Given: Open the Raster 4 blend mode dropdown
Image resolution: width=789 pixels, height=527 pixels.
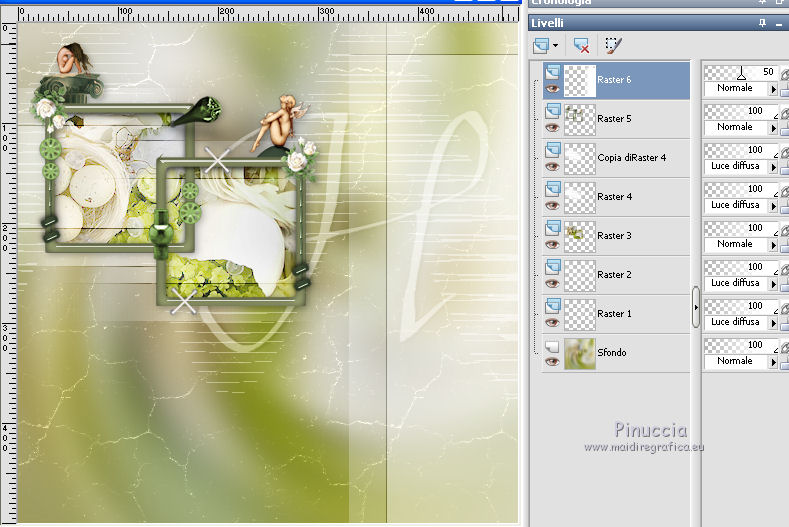Looking at the screenshot, I should [773, 206].
